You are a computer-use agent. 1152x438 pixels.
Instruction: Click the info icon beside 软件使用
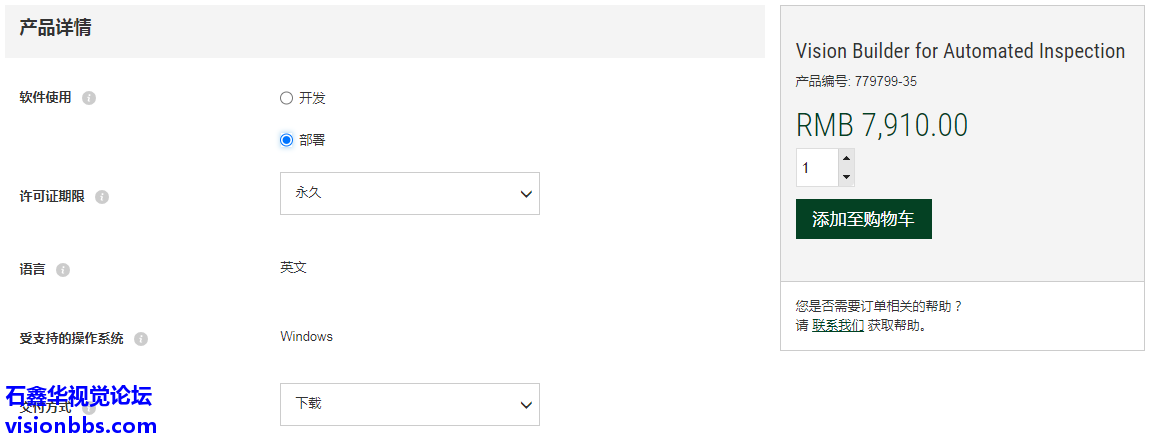(89, 98)
